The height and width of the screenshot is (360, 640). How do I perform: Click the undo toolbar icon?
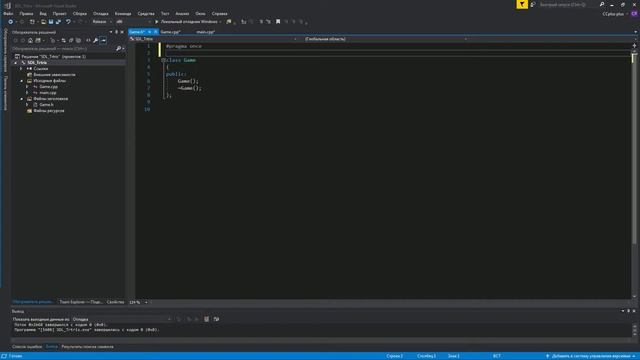pos(68,22)
